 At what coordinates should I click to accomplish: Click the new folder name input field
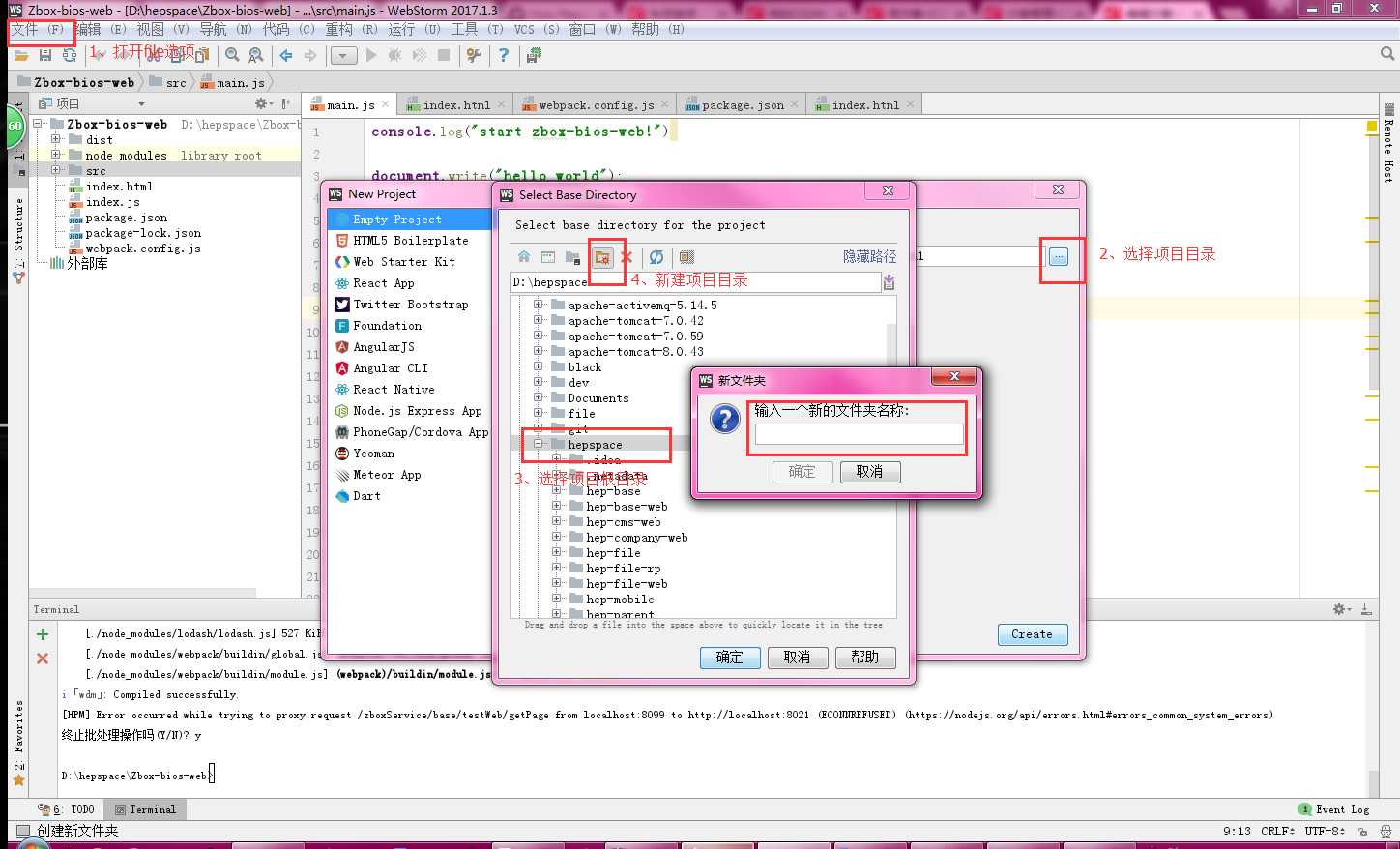click(859, 434)
